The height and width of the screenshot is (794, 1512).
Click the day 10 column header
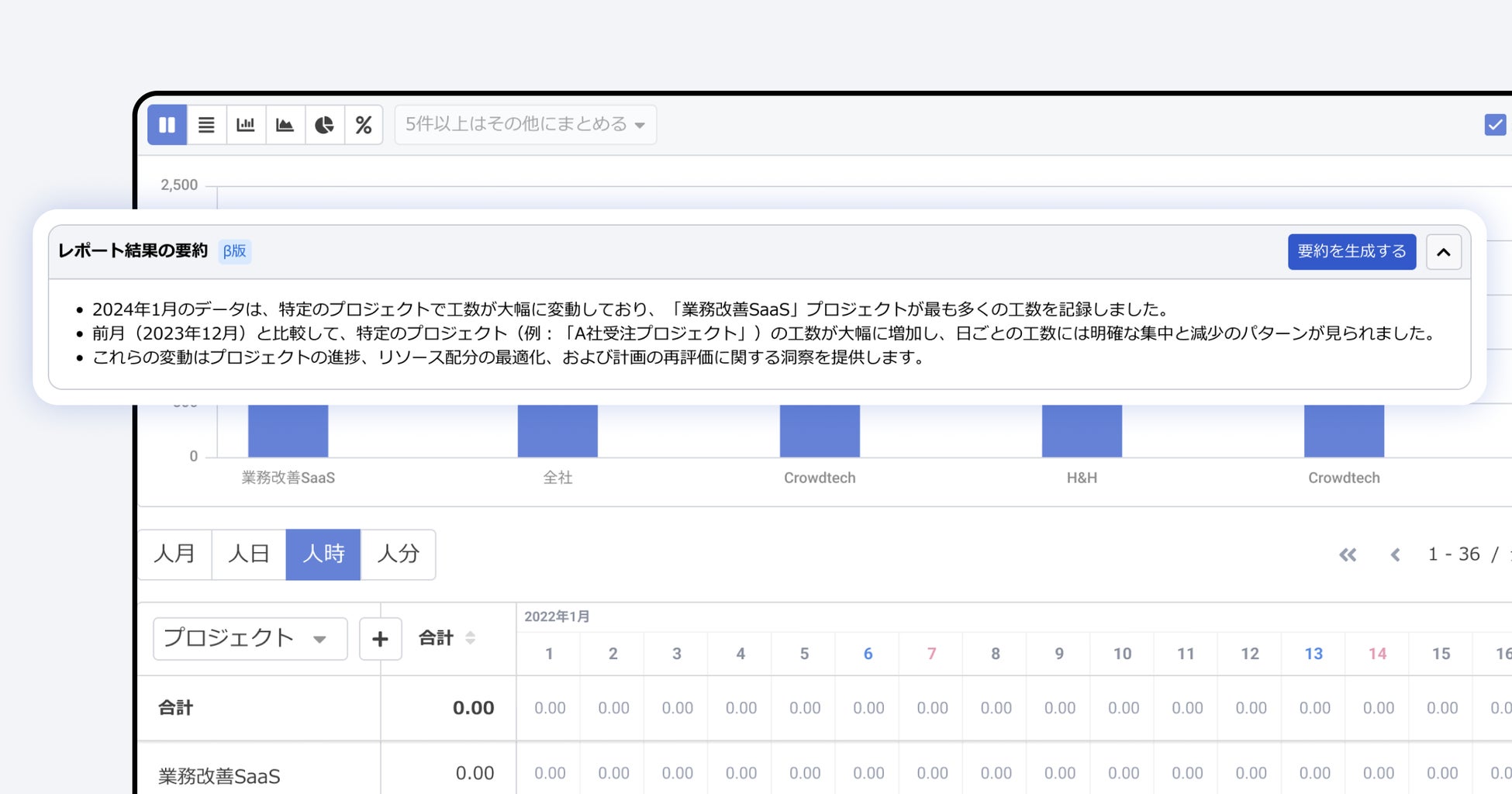1122,654
